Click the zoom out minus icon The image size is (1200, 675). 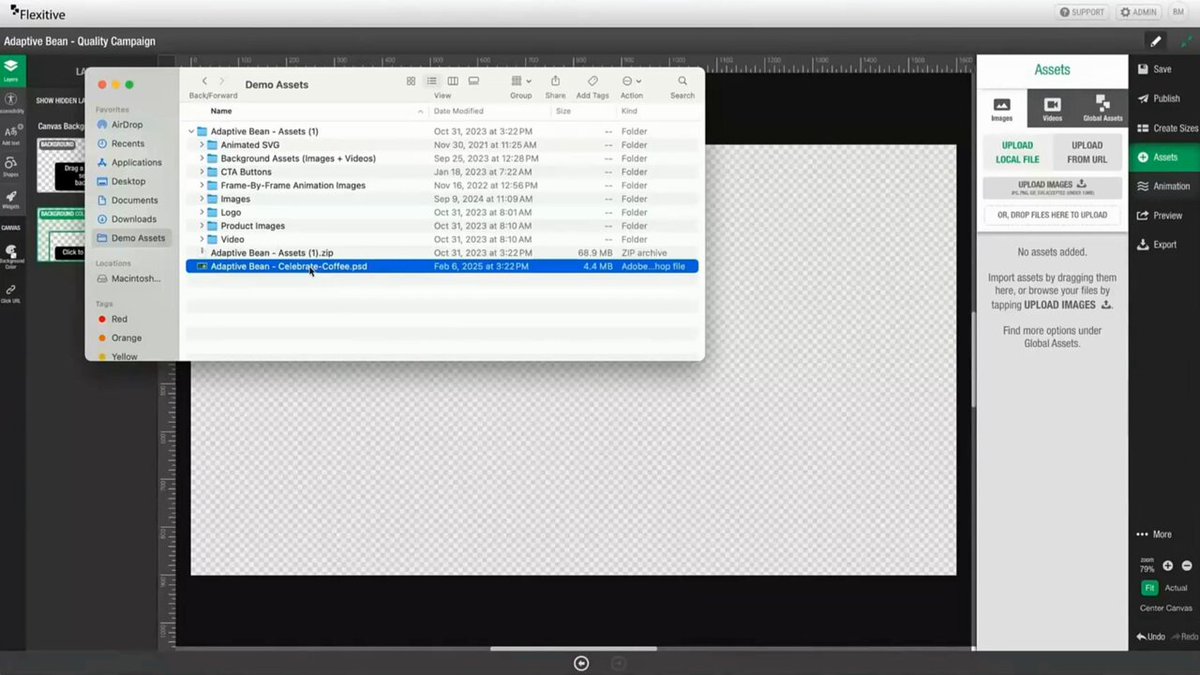1187,566
